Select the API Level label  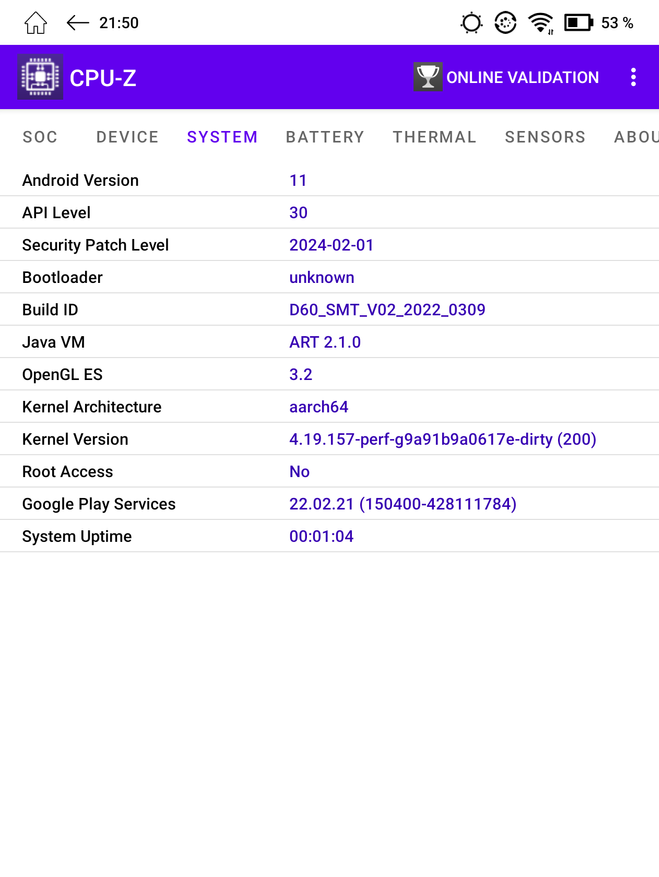tap(56, 213)
